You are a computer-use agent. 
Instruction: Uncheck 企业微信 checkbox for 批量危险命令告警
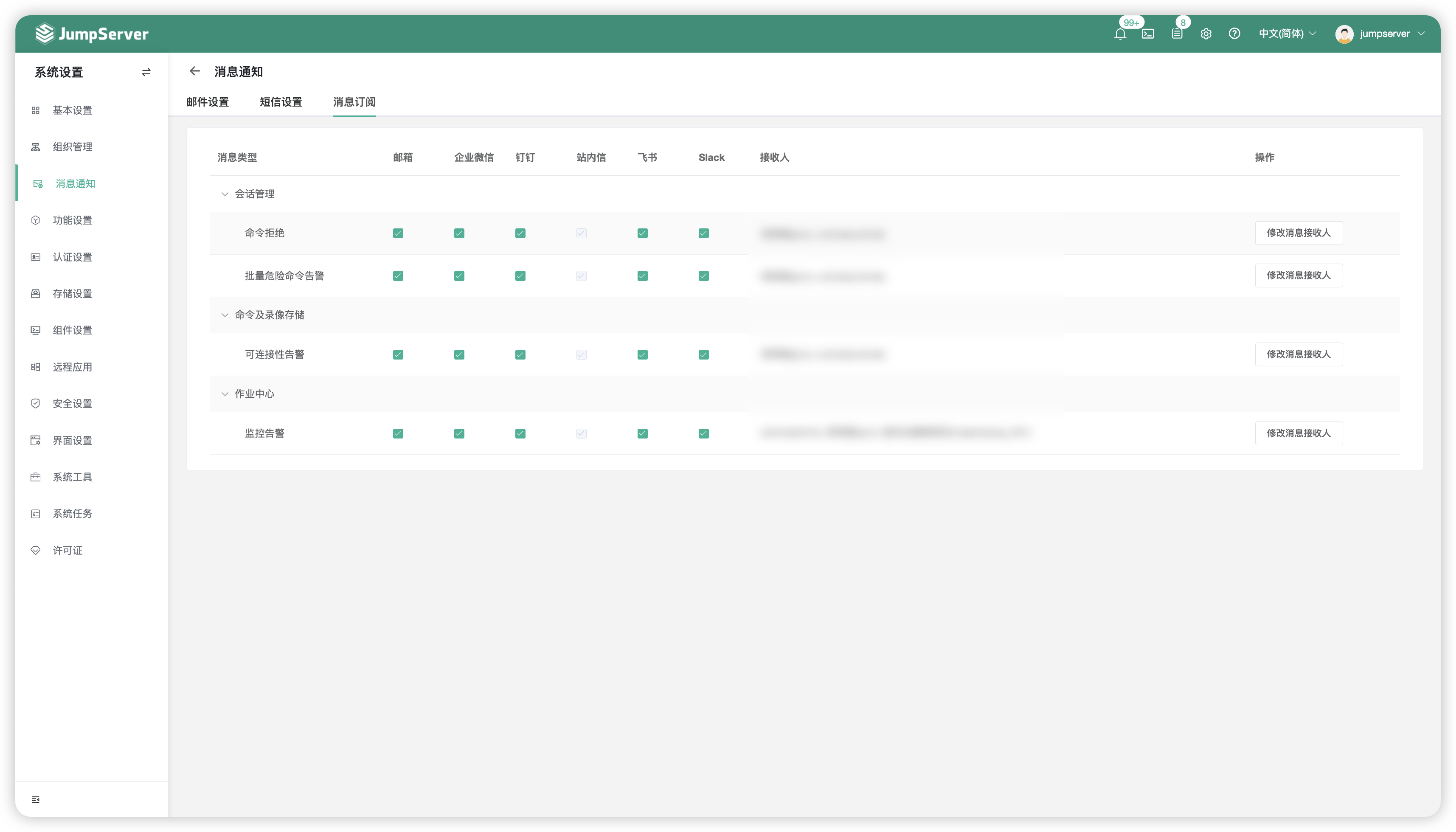point(459,276)
